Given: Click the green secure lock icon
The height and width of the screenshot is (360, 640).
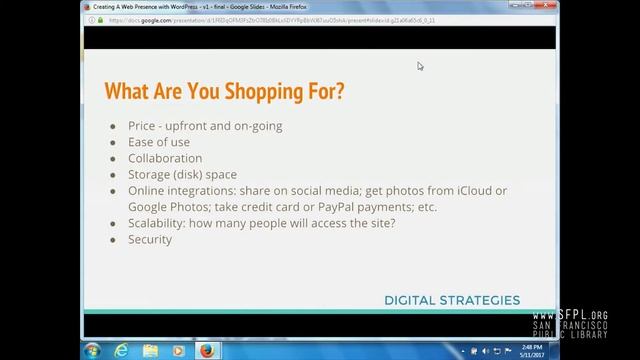Looking at the screenshot, I should [100, 20].
